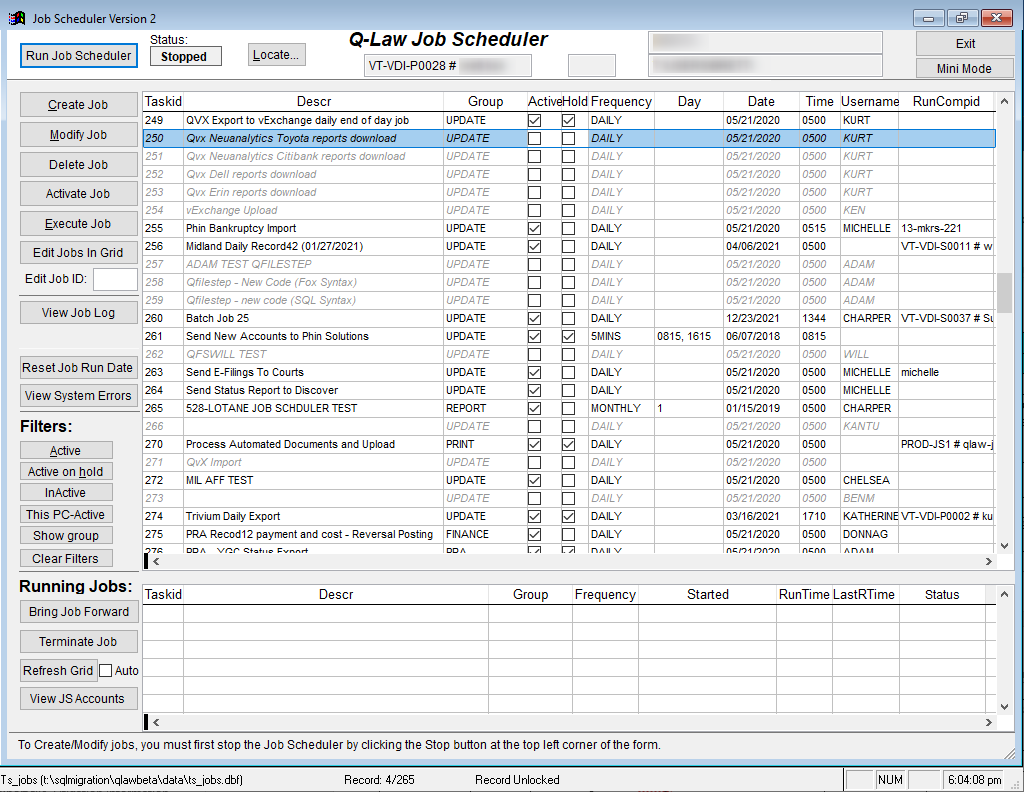Viewport: 1024px width, 792px height.
Task: Open View System Errors
Action: 78,396
